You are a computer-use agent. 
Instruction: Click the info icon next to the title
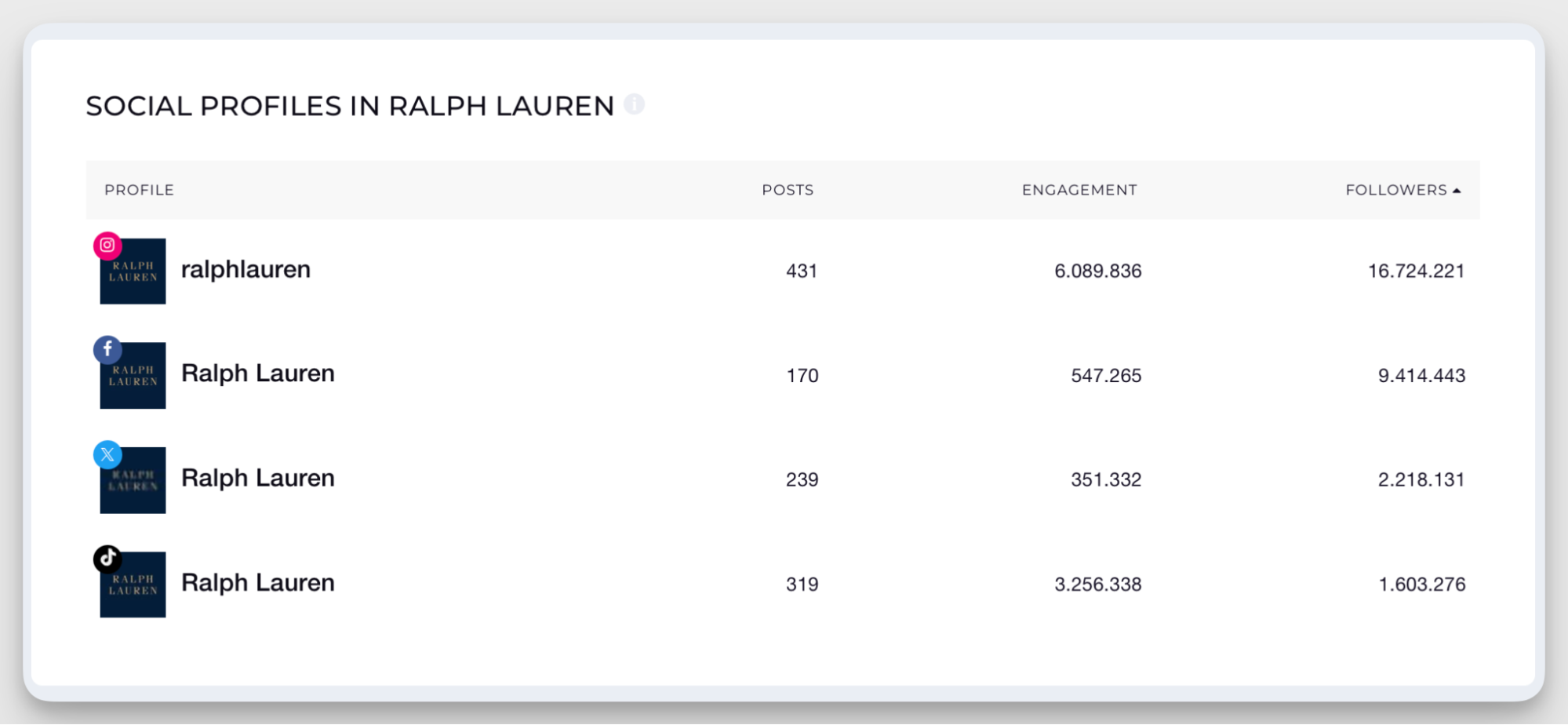pyautogui.click(x=634, y=103)
